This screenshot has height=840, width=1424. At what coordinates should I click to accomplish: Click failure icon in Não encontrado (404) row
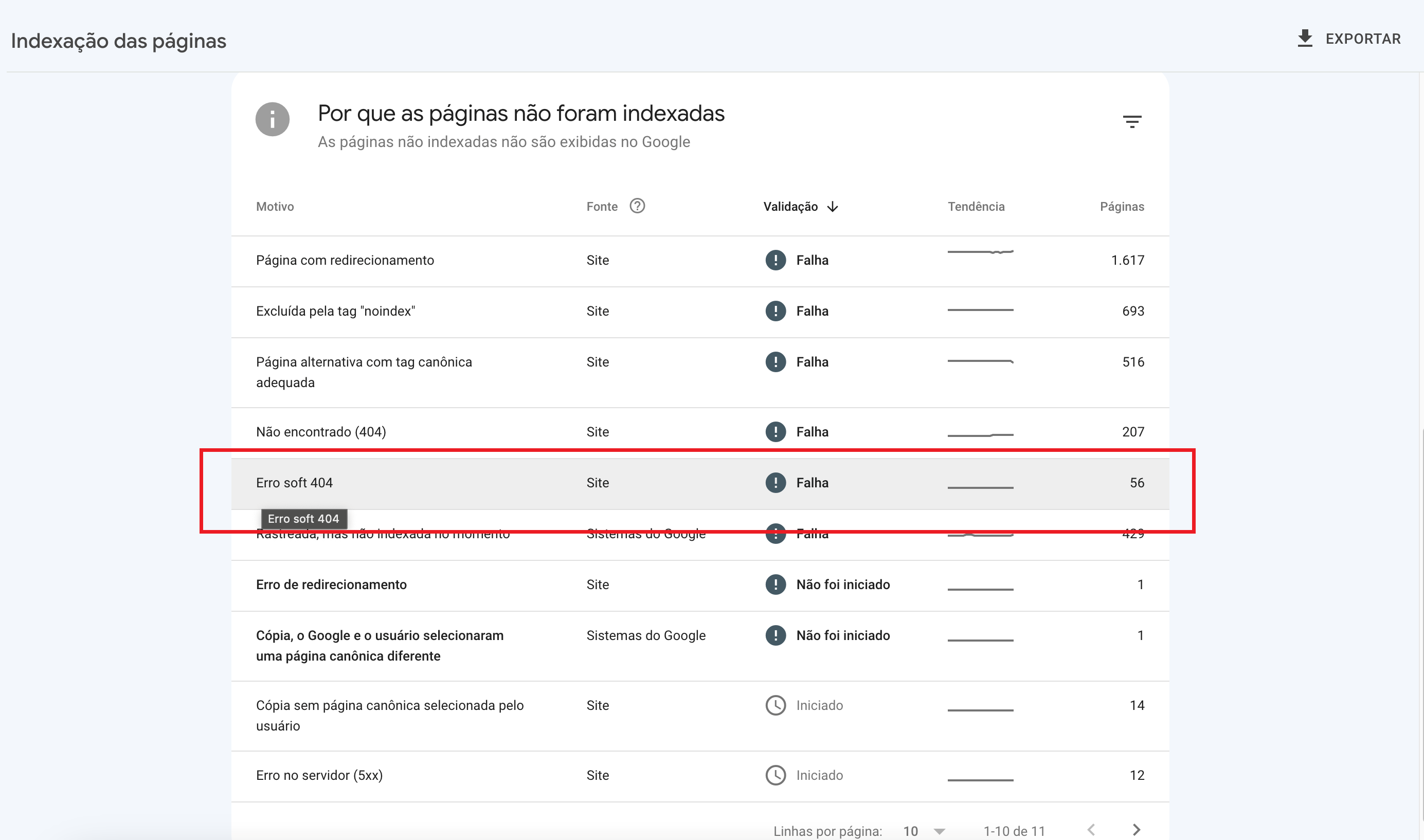click(x=775, y=432)
